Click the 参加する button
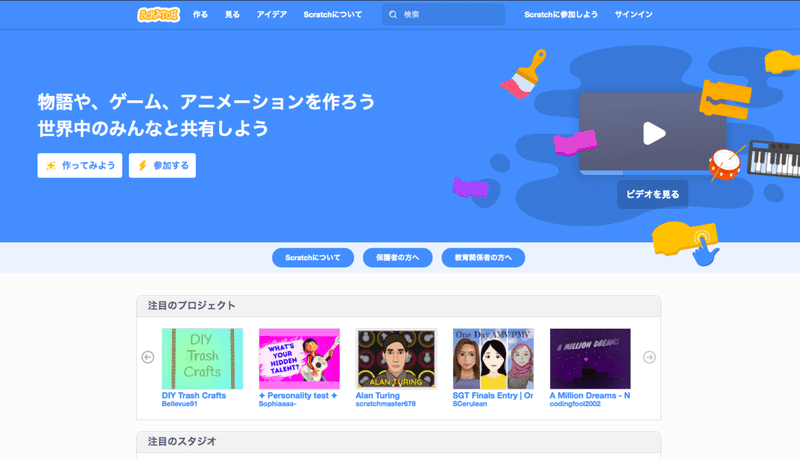Screen dimensions: 800x458 click(x=162, y=165)
